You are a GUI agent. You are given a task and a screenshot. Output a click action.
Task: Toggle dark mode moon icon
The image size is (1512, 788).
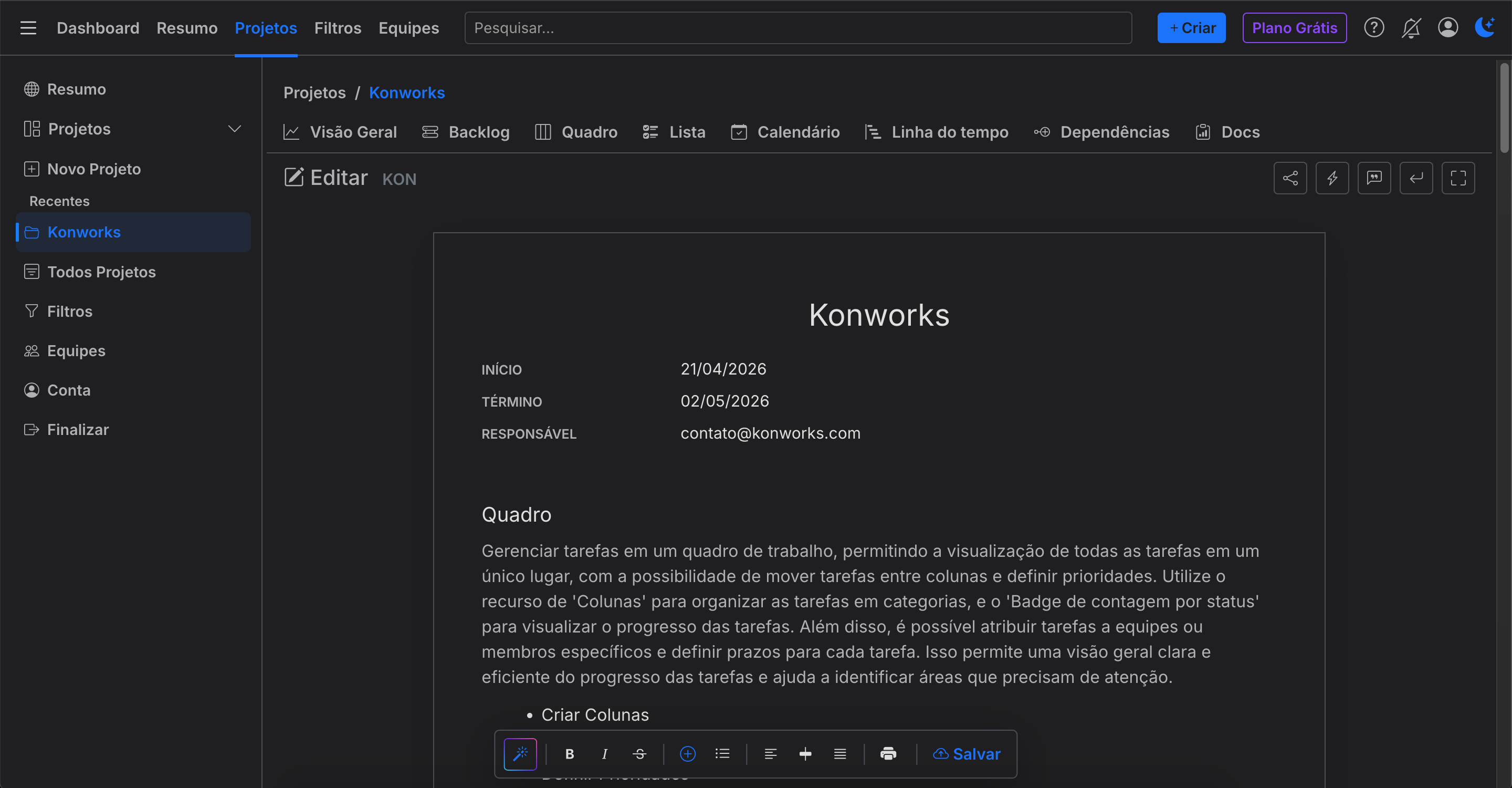(1485, 27)
